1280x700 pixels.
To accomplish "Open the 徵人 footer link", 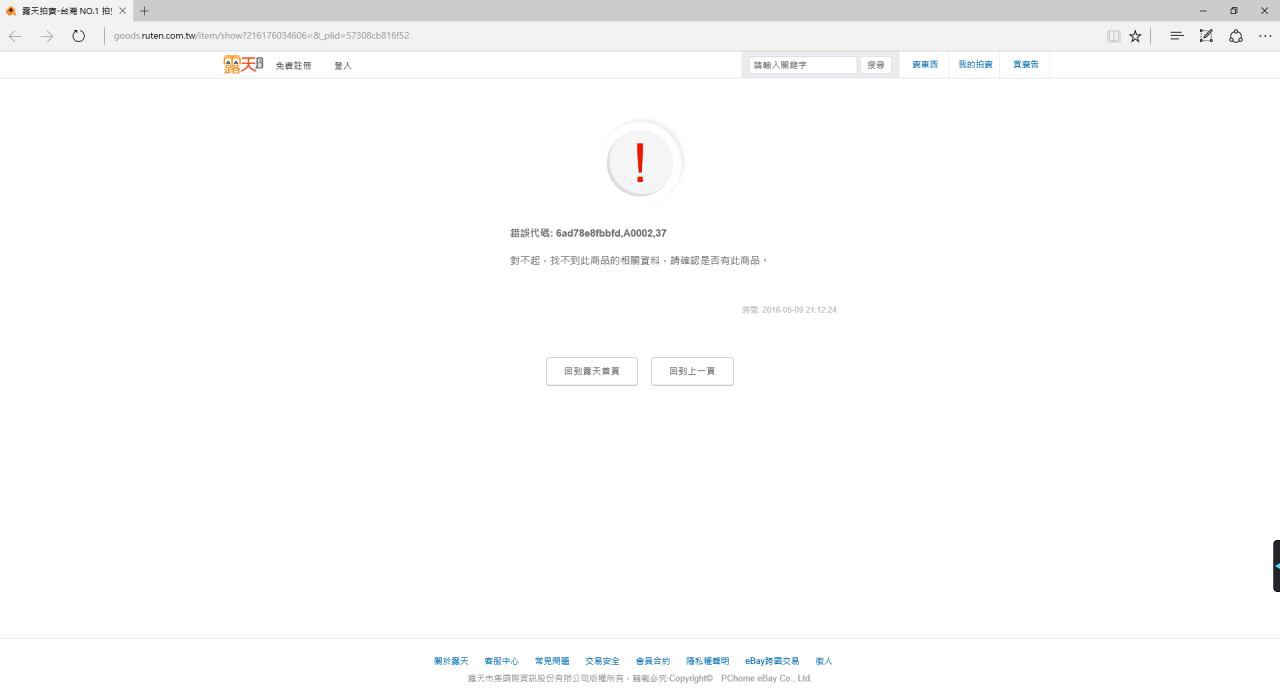I will coord(824,661).
